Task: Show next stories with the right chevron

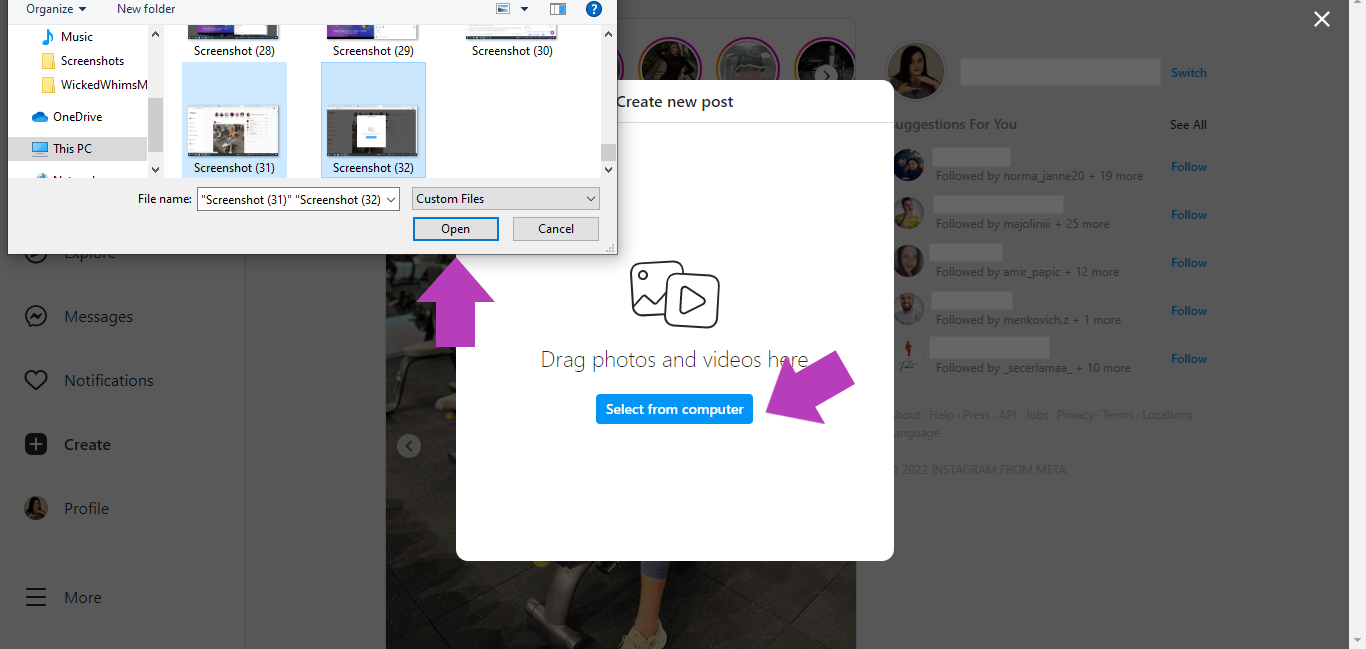Action: (826, 74)
